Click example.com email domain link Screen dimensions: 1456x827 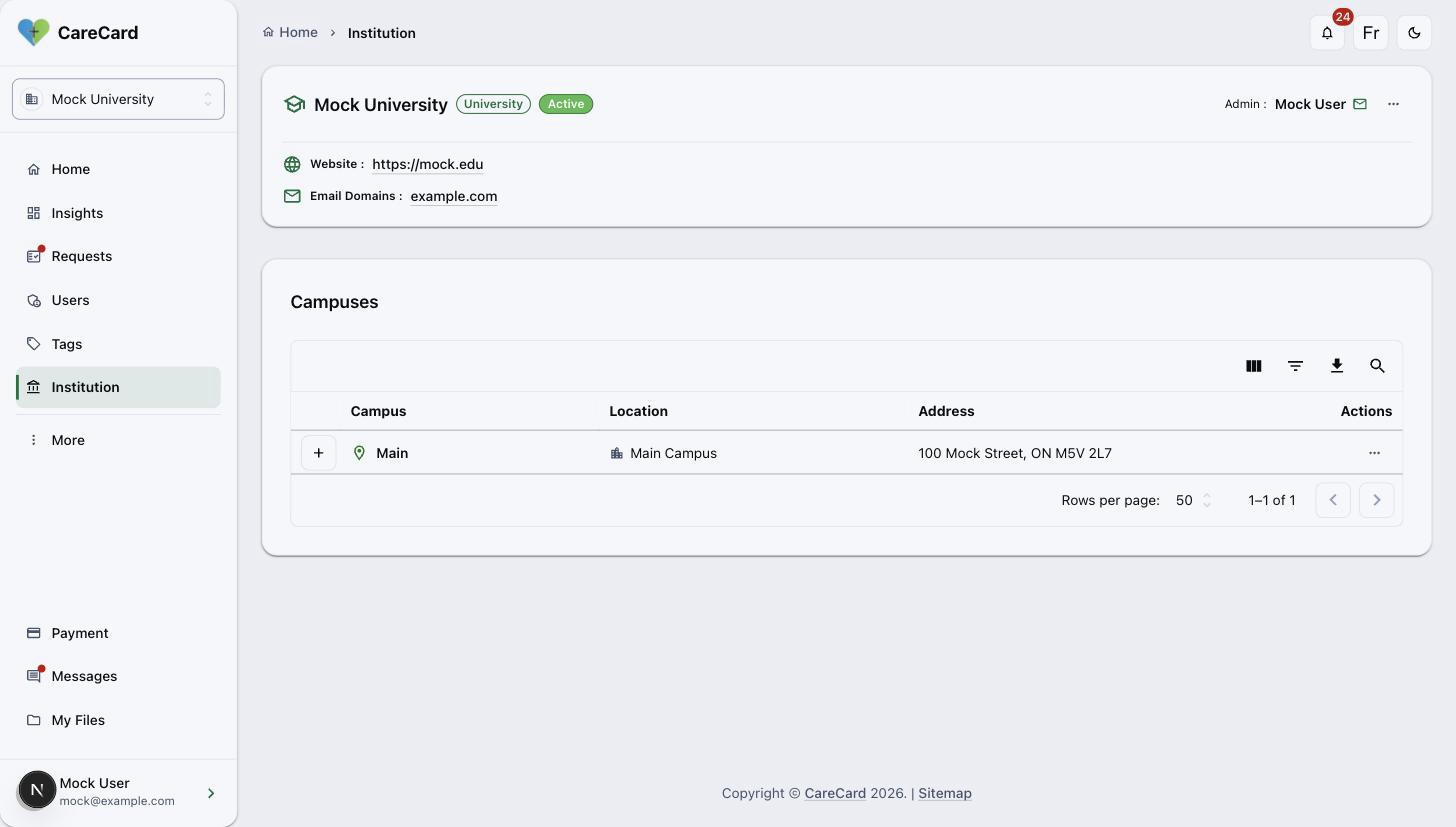pos(453,196)
